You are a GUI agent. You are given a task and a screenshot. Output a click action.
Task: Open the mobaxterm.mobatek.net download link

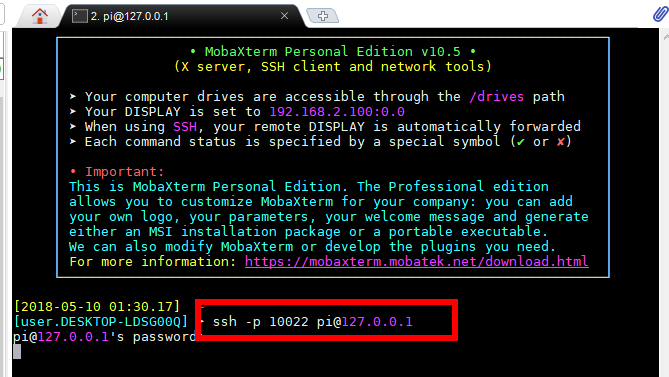point(416,261)
